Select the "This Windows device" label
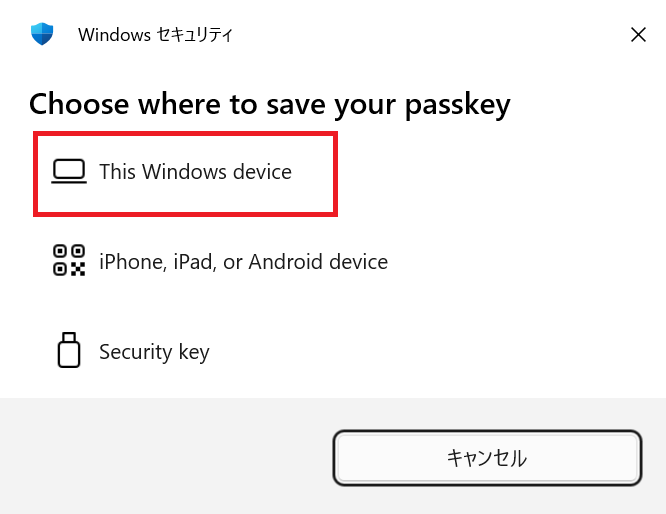 coord(195,172)
